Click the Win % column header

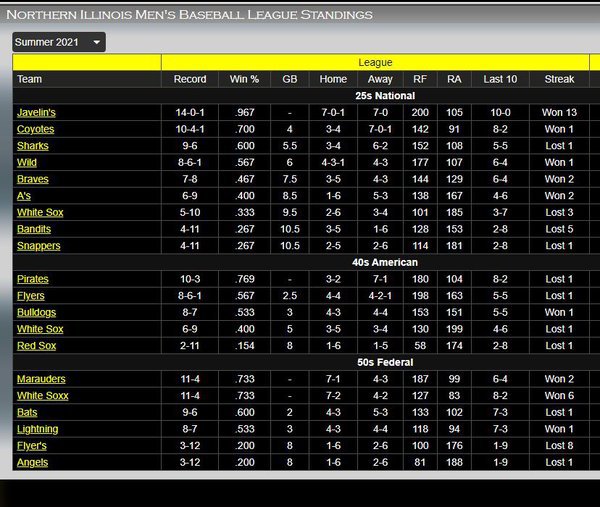244,79
